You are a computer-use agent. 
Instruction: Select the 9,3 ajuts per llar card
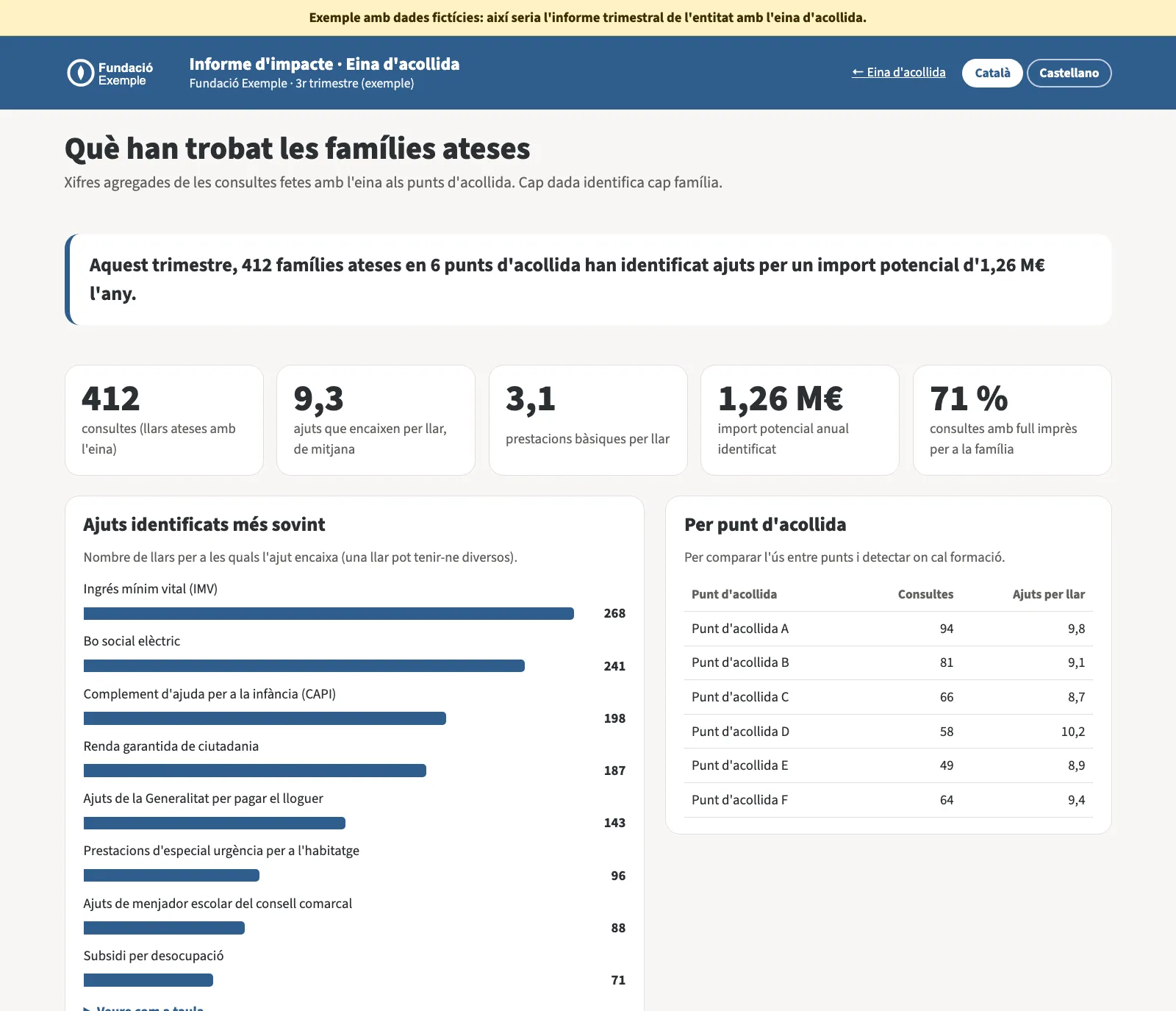[x=376, y=420]
